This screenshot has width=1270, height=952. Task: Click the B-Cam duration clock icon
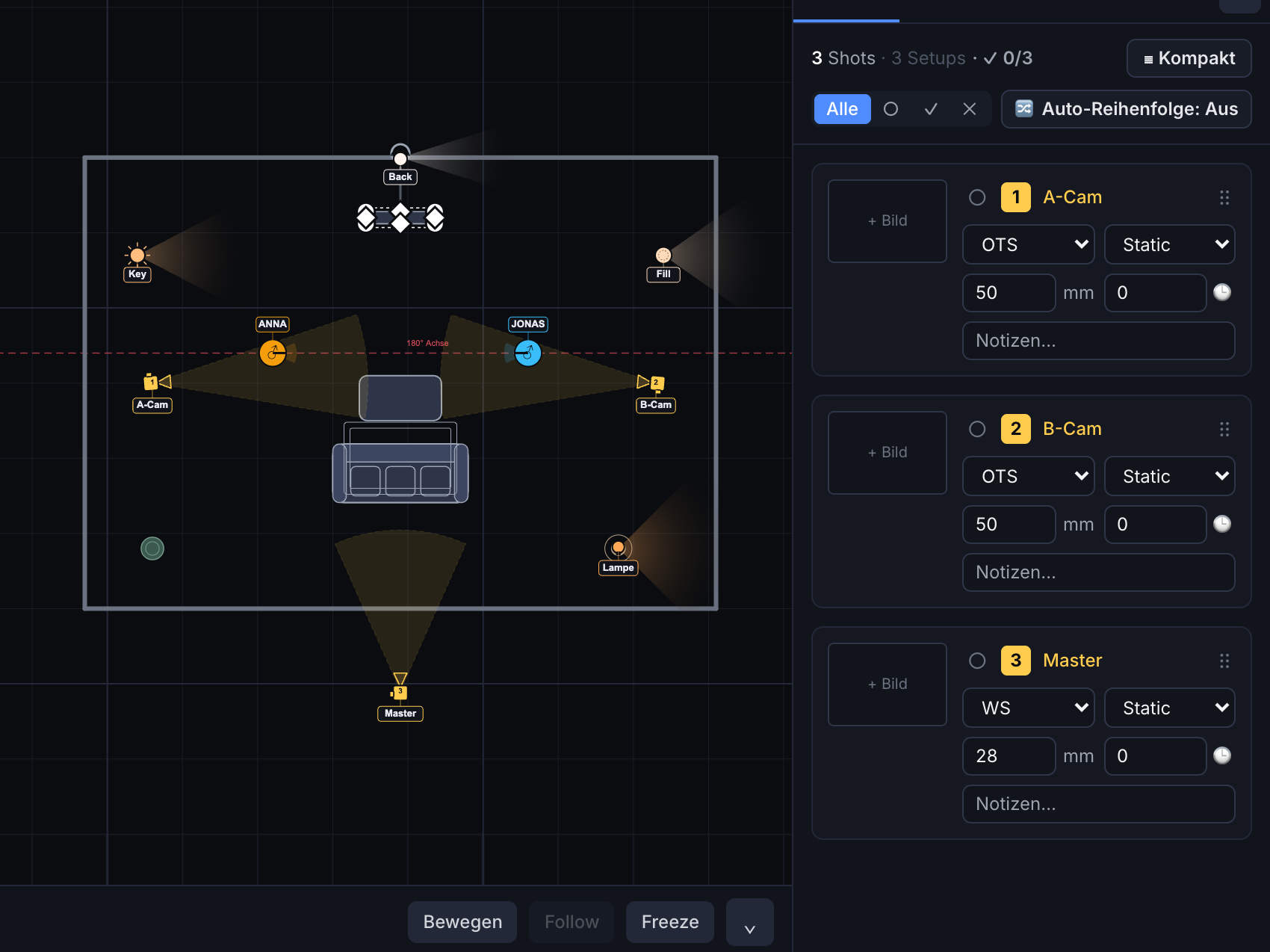point(1222,524)
